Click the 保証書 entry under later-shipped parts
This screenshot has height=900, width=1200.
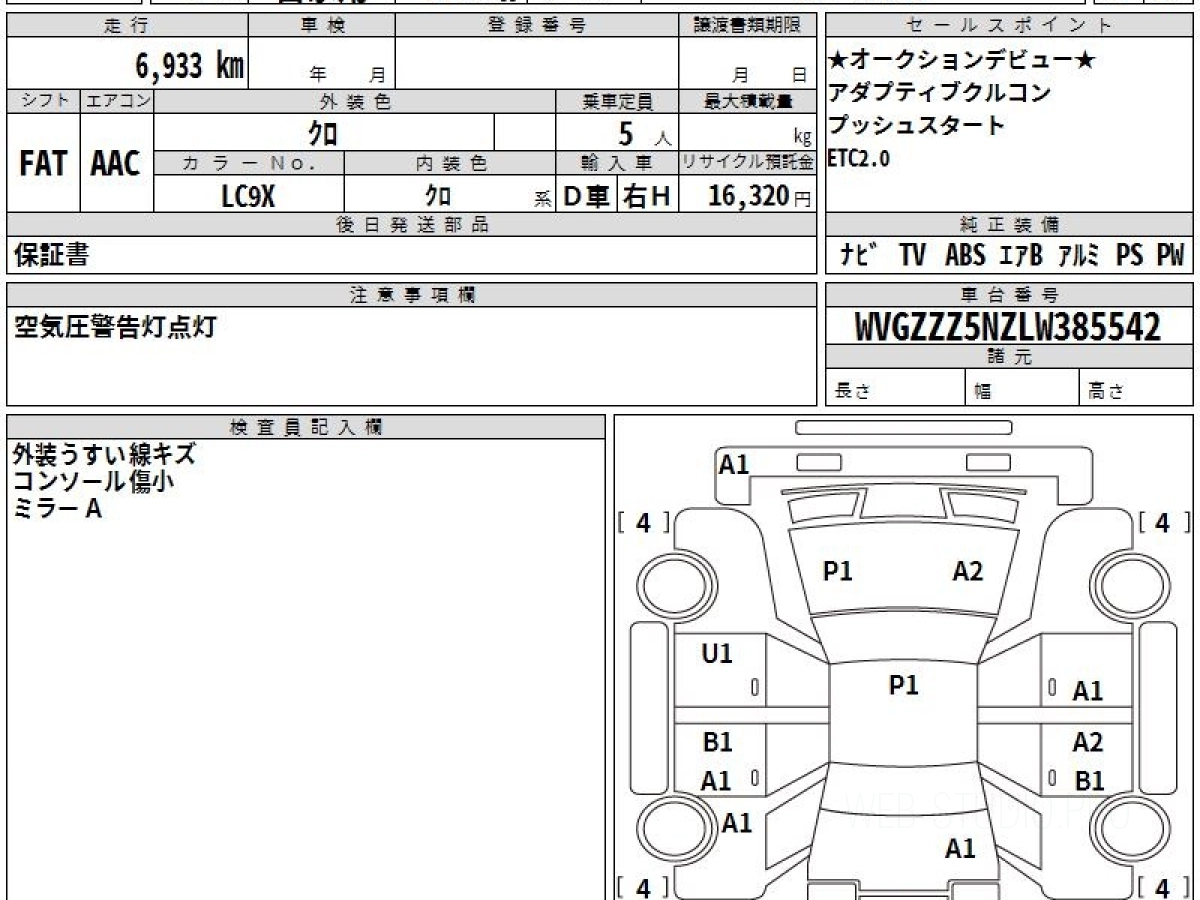tap(51, 255)
